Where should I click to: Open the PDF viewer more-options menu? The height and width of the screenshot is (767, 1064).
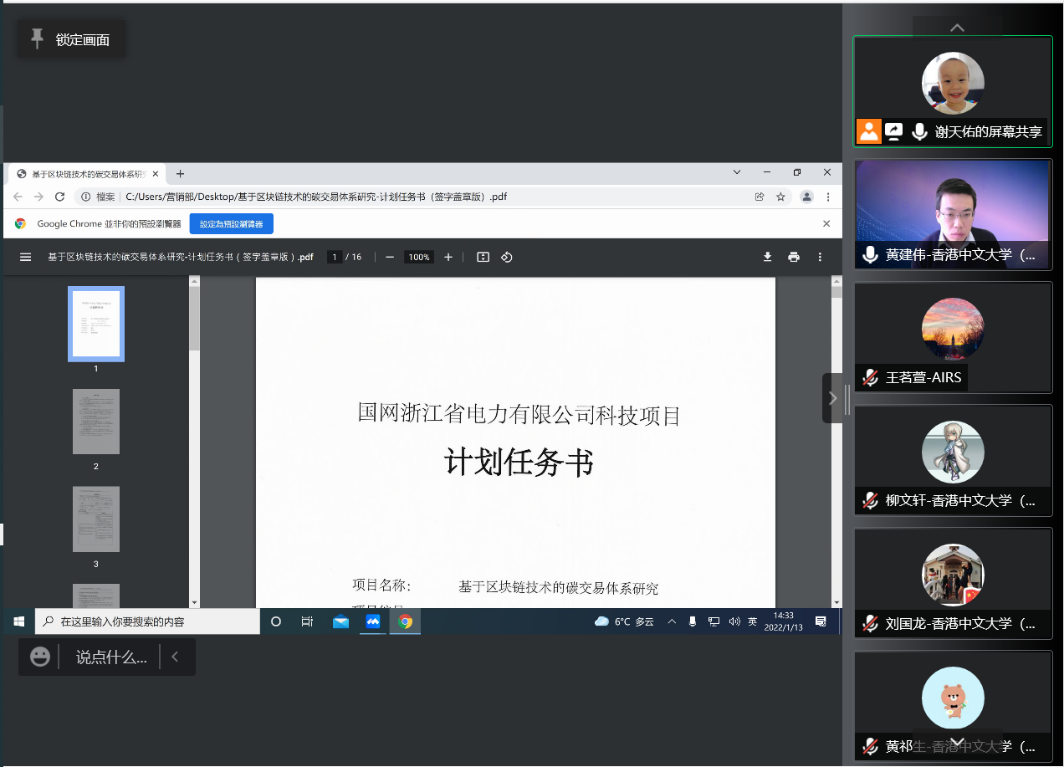pyautogui.click(x=820, y=257)
